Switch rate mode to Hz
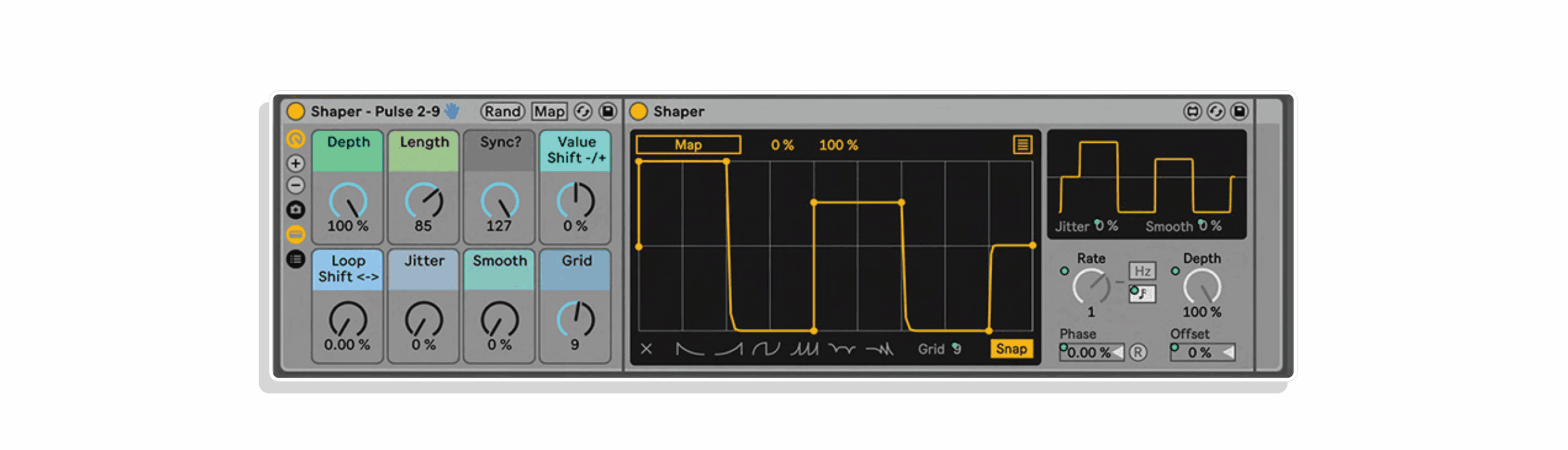 coord(1142,271)
